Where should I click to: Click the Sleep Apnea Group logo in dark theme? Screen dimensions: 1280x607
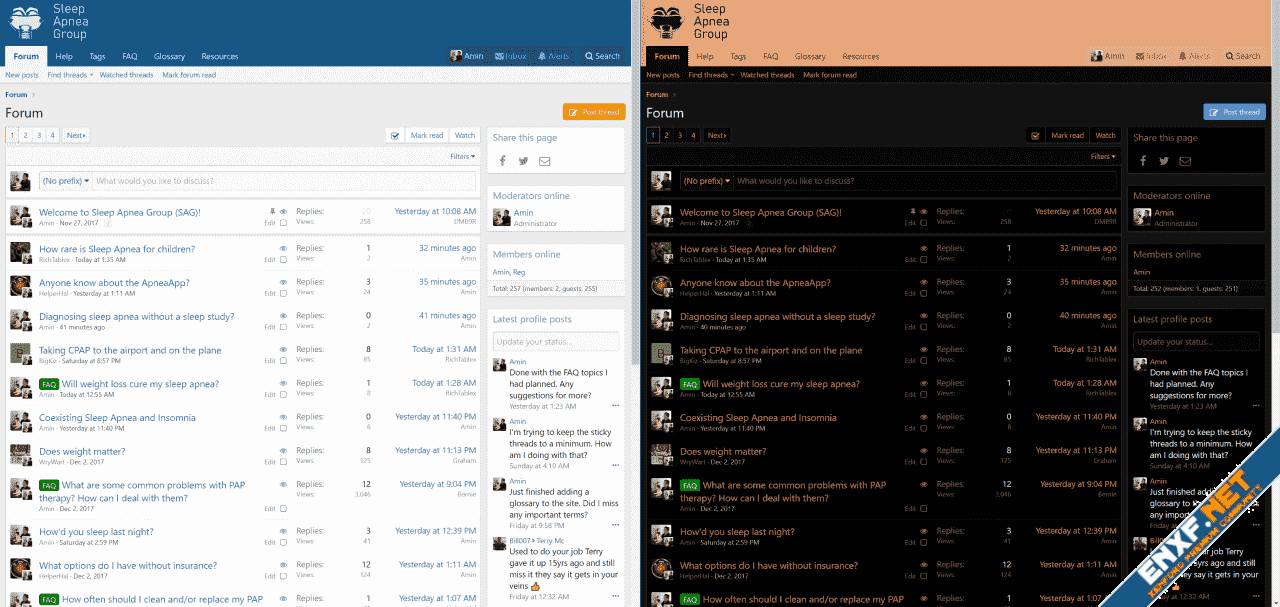tap(689, 21)
